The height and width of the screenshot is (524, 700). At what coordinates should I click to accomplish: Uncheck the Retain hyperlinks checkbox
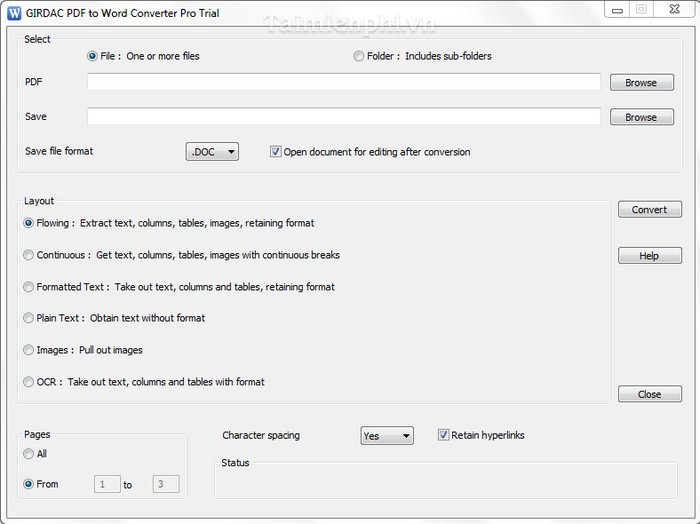tap(444, 435)
